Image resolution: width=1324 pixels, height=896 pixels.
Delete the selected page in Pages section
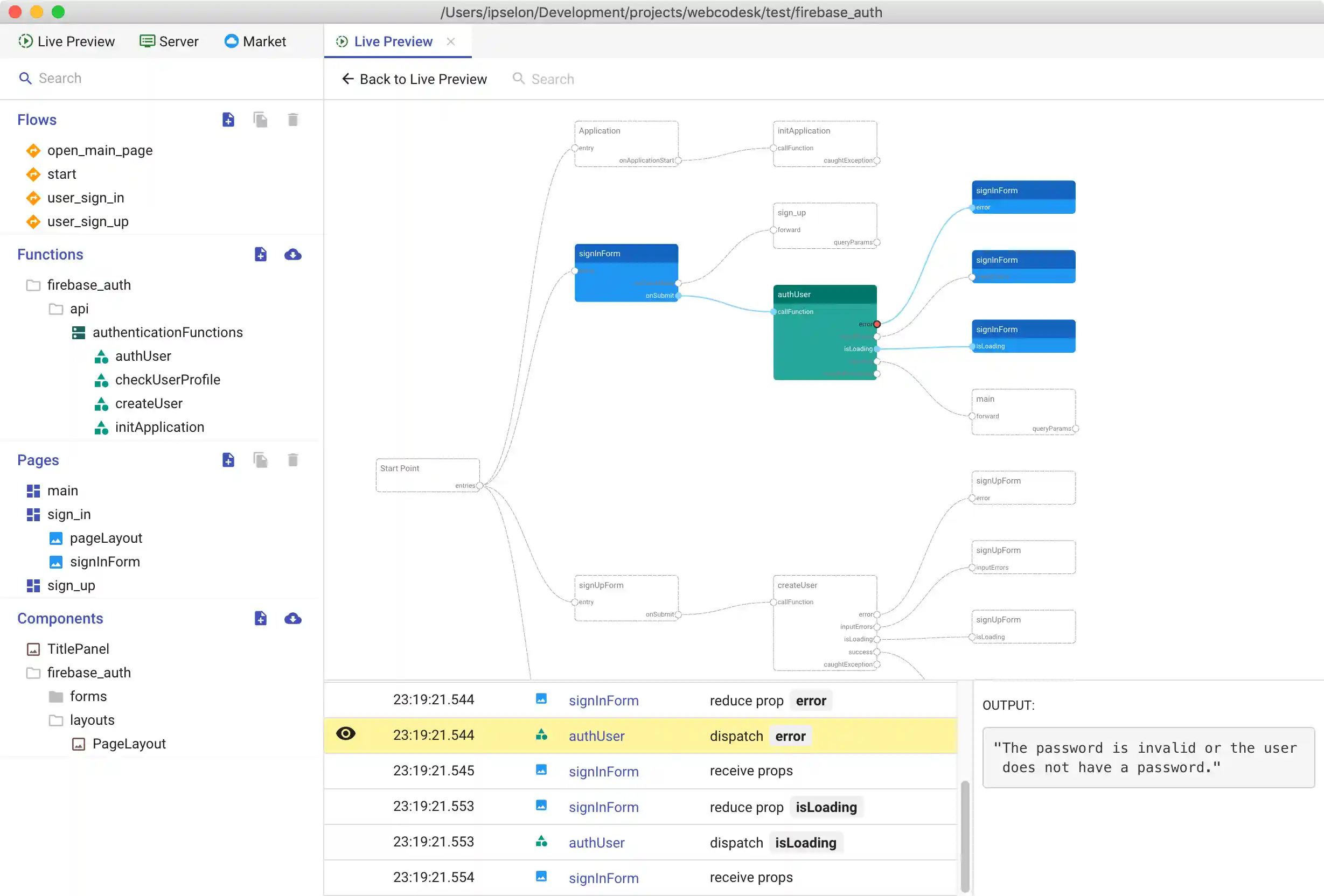tap(293, 460)
